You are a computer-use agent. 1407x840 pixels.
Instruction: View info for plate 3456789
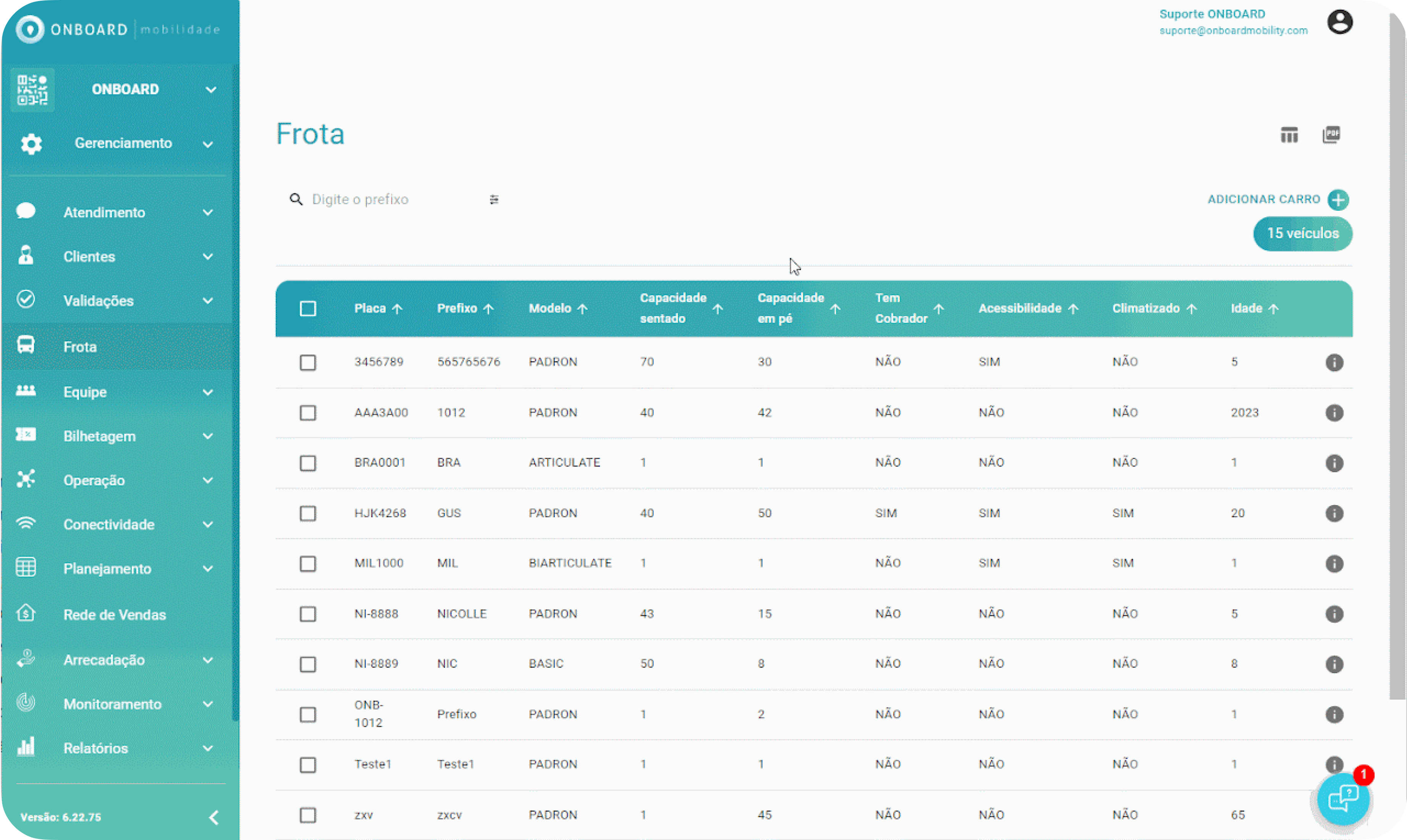[x=1334, y=362]
